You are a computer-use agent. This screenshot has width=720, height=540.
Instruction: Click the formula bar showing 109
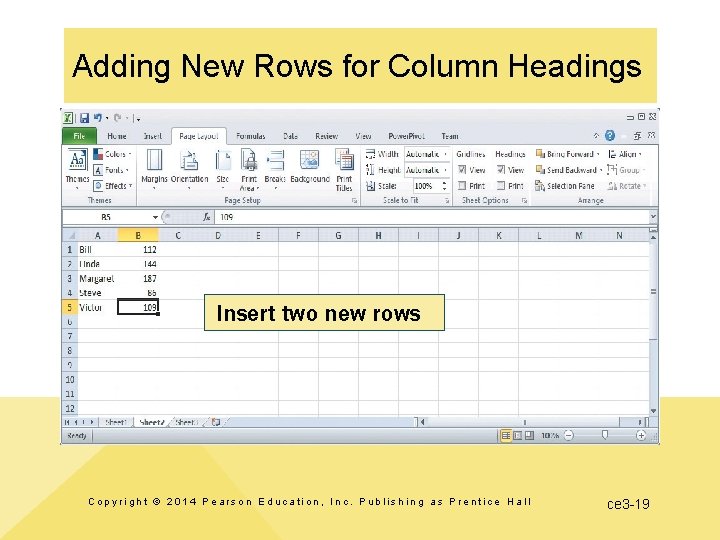[432, 217]
